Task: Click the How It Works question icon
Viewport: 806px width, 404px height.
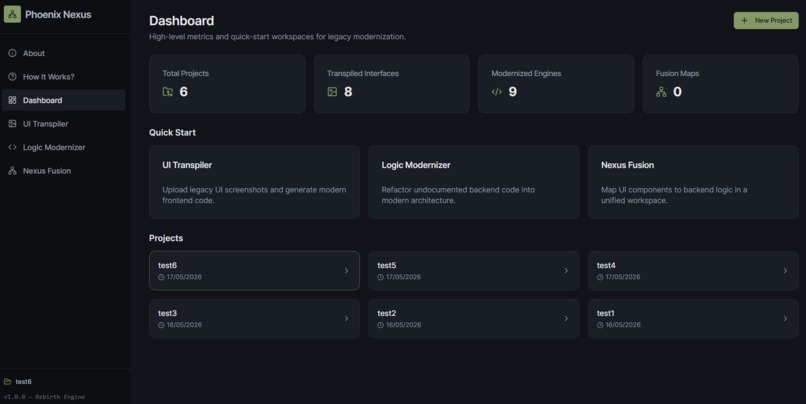Action: 12,77
